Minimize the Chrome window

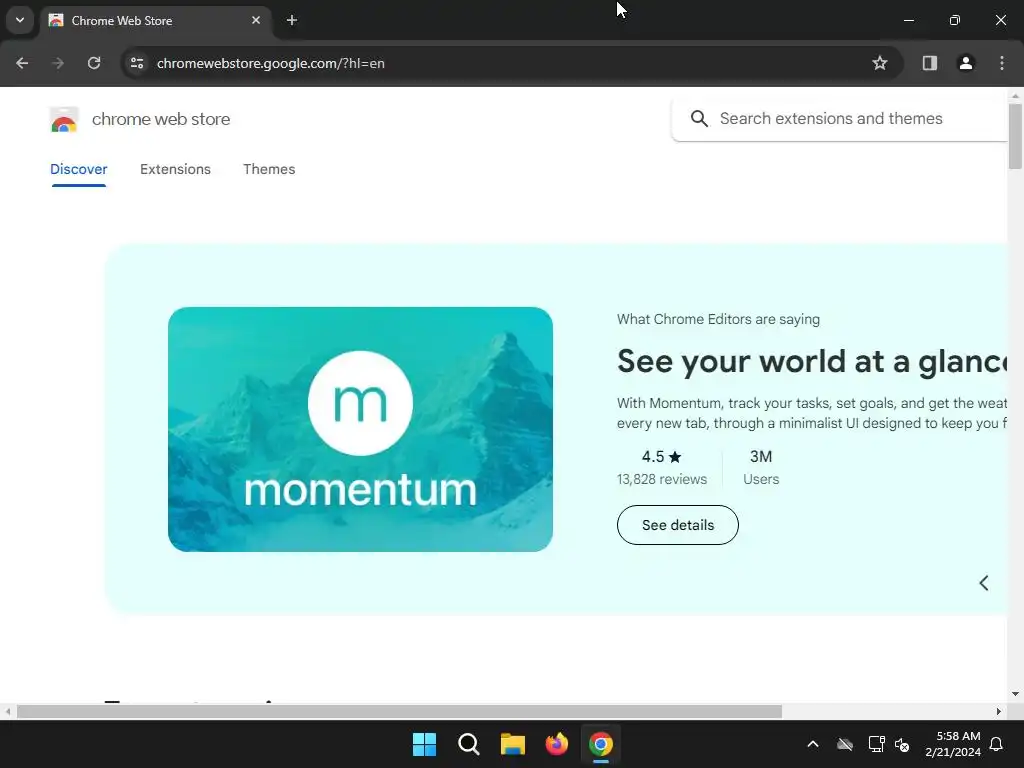[x=908, y=20]
